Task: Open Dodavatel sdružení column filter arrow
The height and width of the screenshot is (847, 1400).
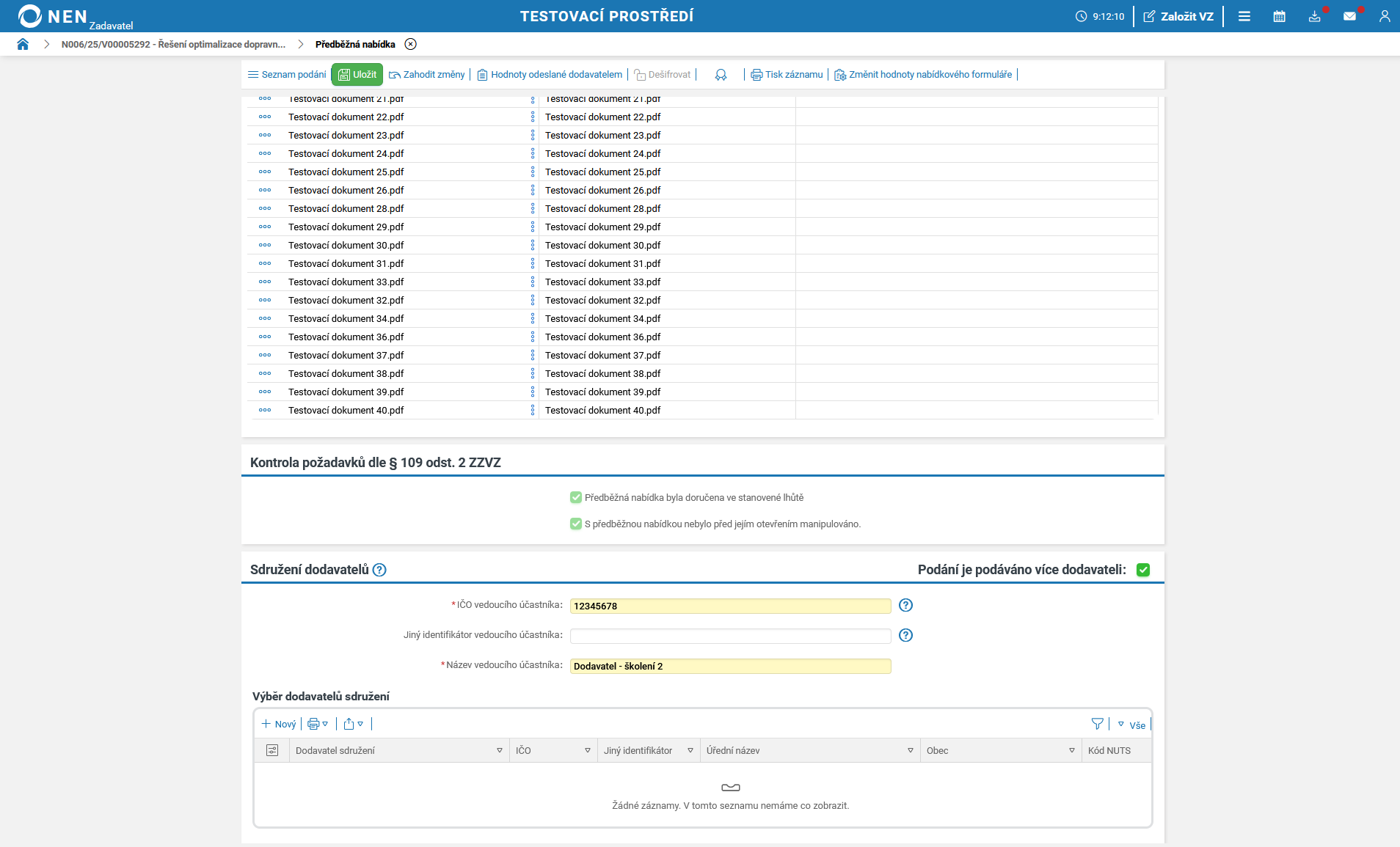Action: pyautogui.click(x=500, y=750)
